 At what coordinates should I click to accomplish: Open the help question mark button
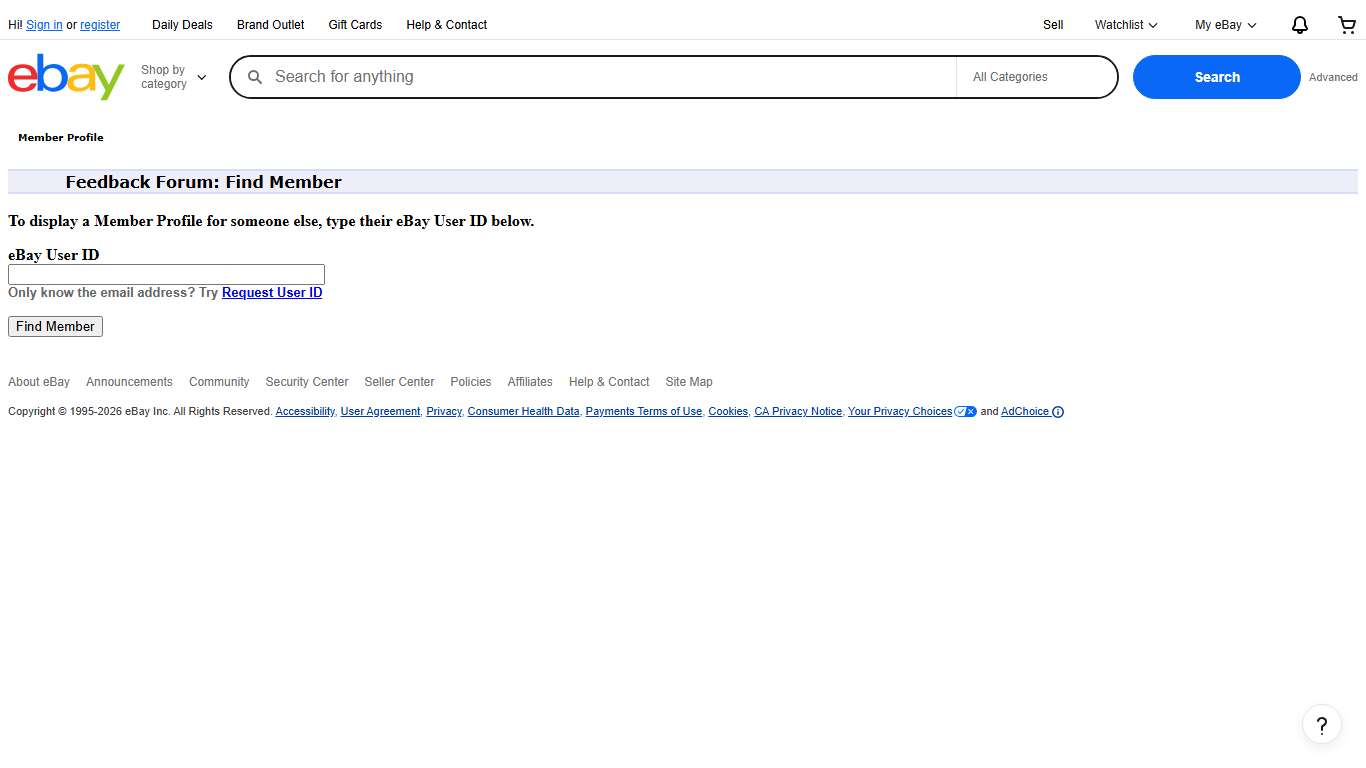1322,724
